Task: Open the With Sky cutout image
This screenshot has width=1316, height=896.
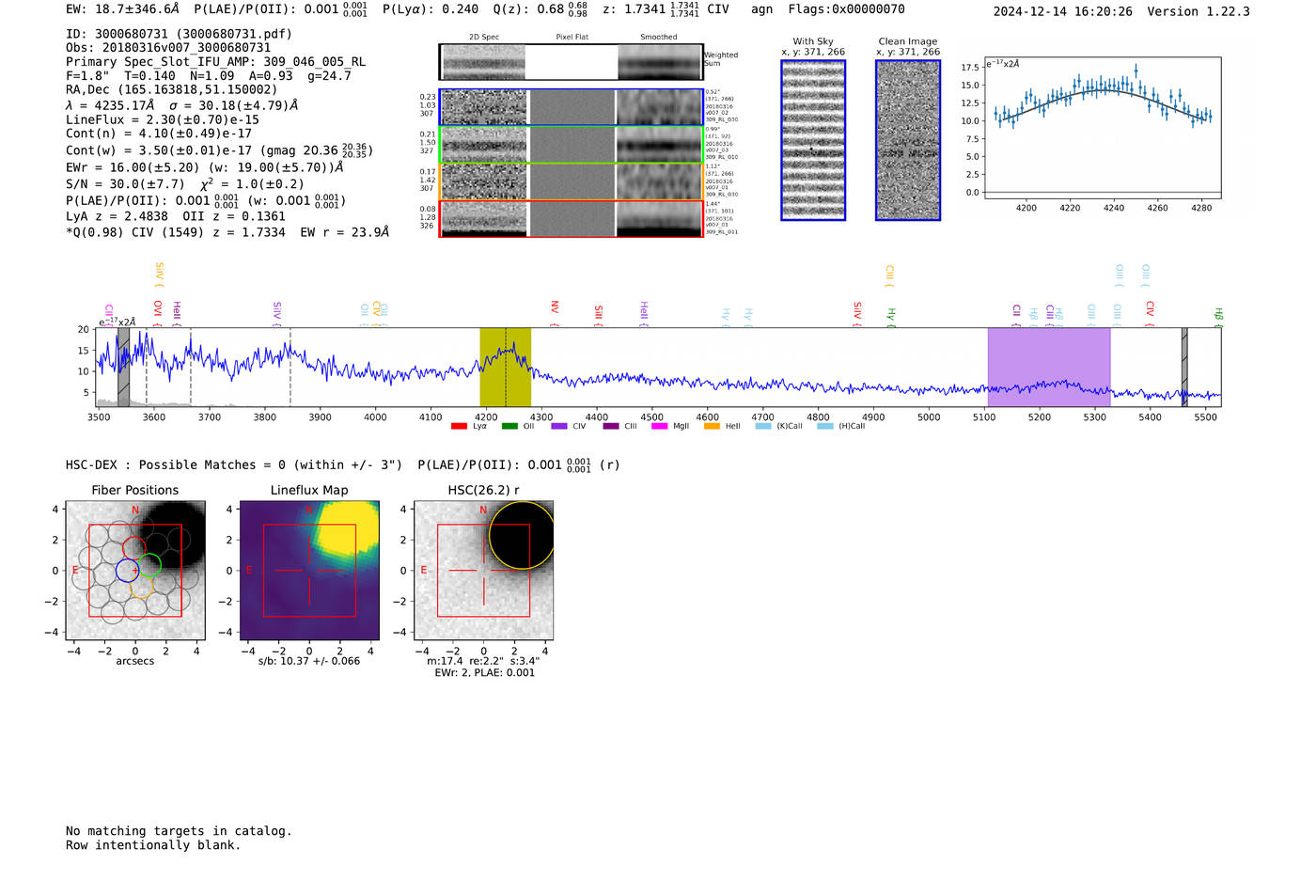Action: click(x=813, y=140)
